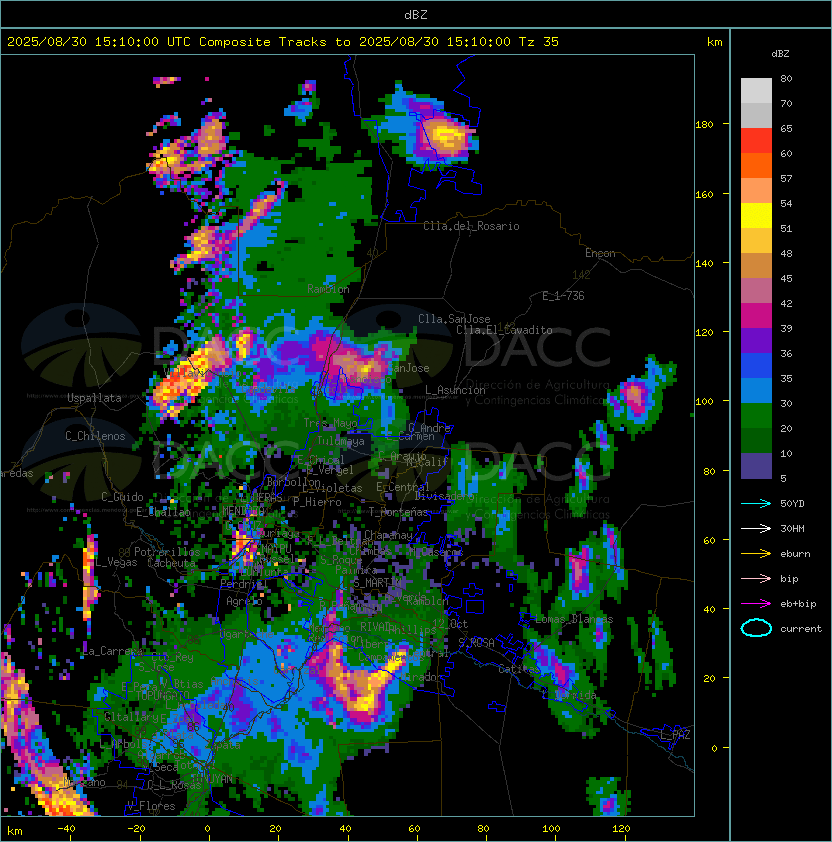Click the 'V_Flores' map label

click(x=151, y=806)
